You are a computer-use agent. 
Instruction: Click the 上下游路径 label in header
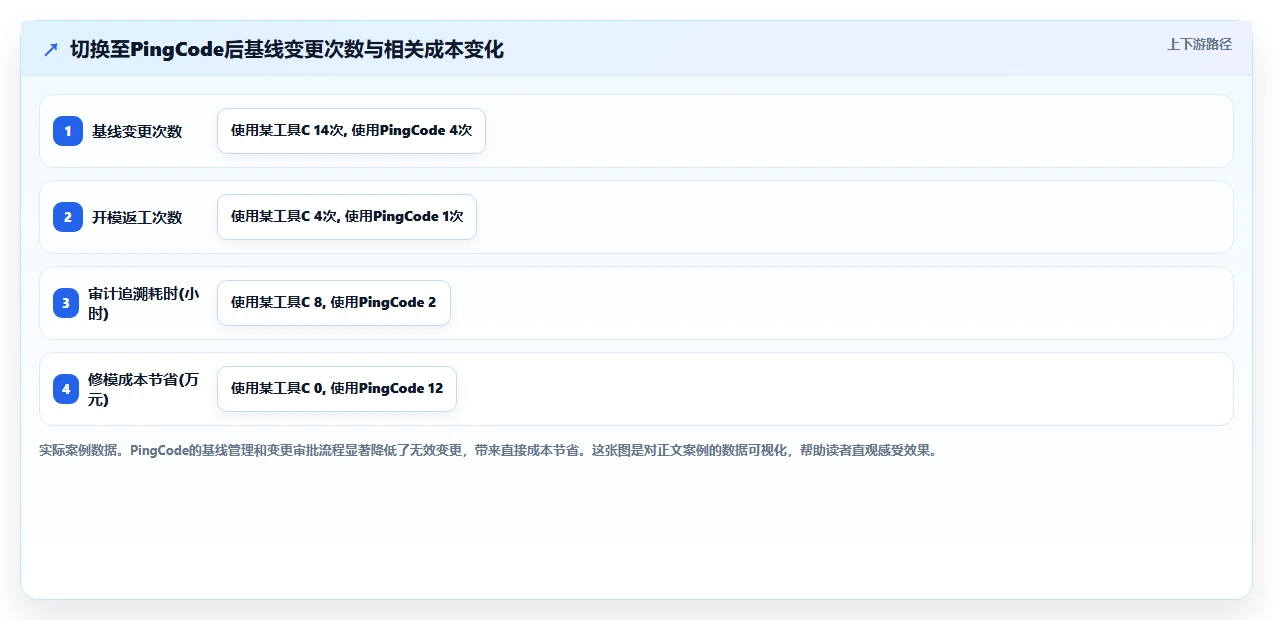coord(1199,44)
